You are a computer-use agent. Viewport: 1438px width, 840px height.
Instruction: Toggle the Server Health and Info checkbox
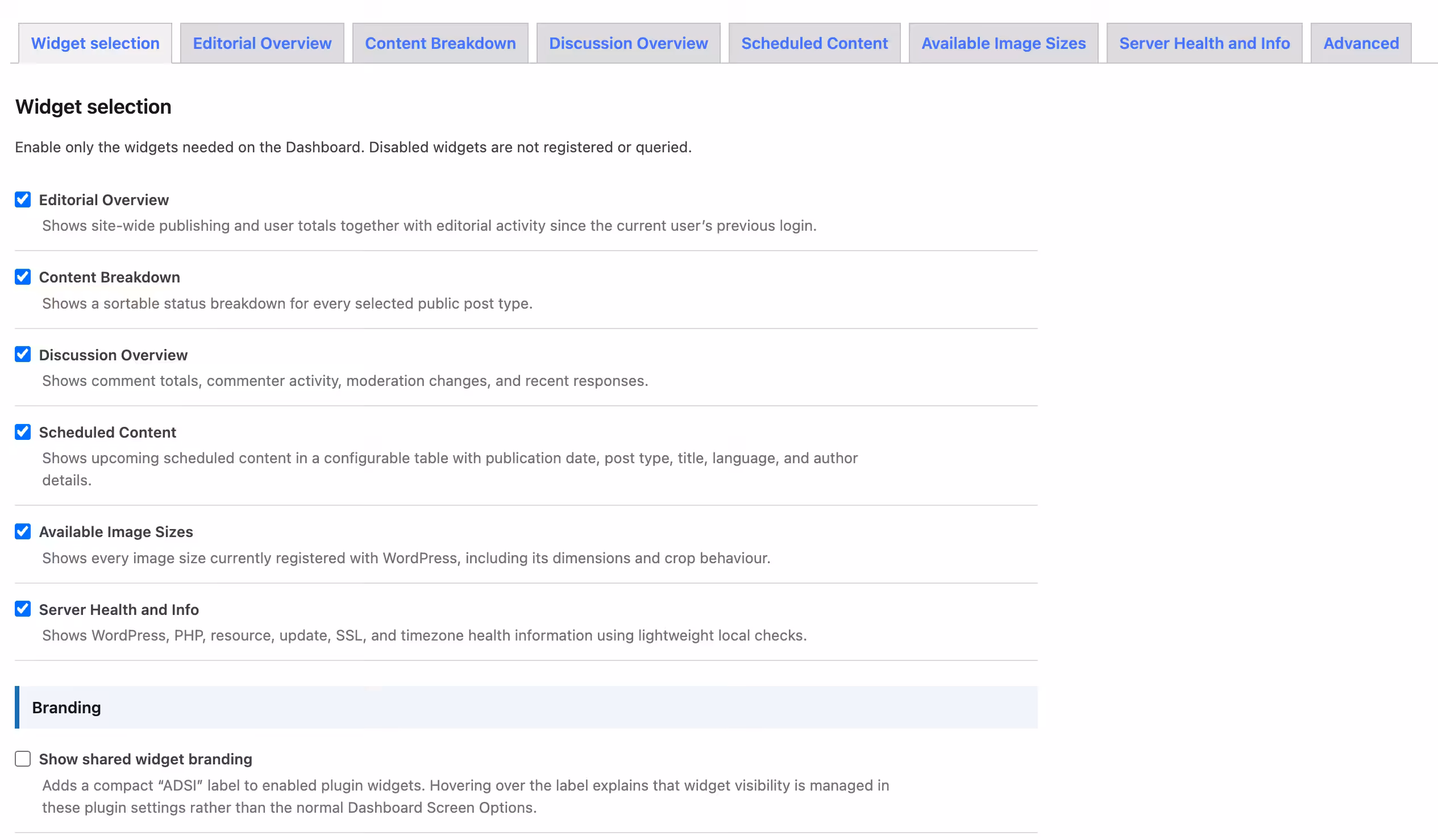[x=23, y=609]
